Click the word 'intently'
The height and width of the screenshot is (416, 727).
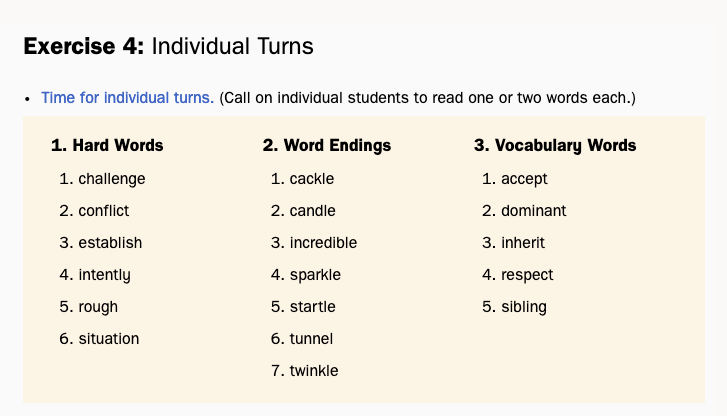point(104,275)
